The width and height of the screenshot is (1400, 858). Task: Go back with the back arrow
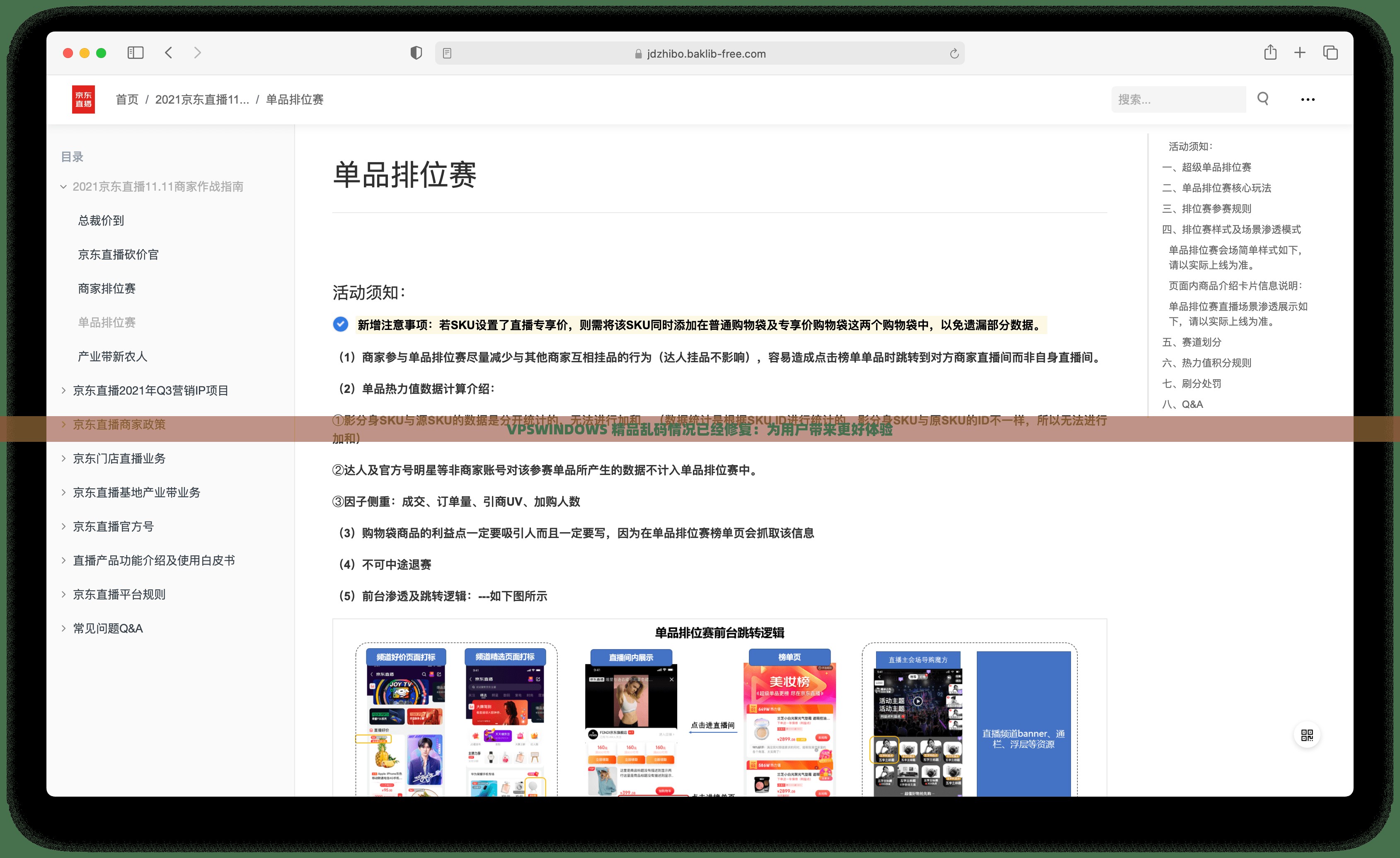tap(169, 53)
